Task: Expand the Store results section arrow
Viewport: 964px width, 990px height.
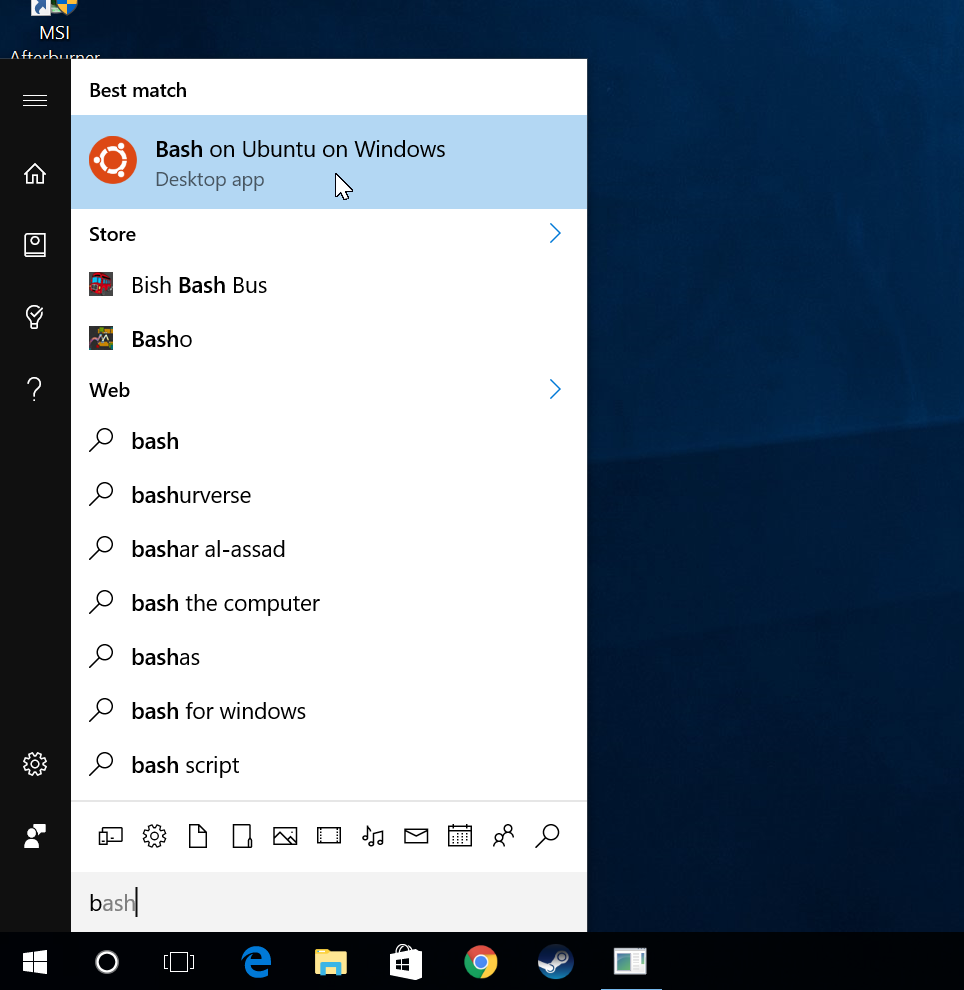Action: coord(555,234)
